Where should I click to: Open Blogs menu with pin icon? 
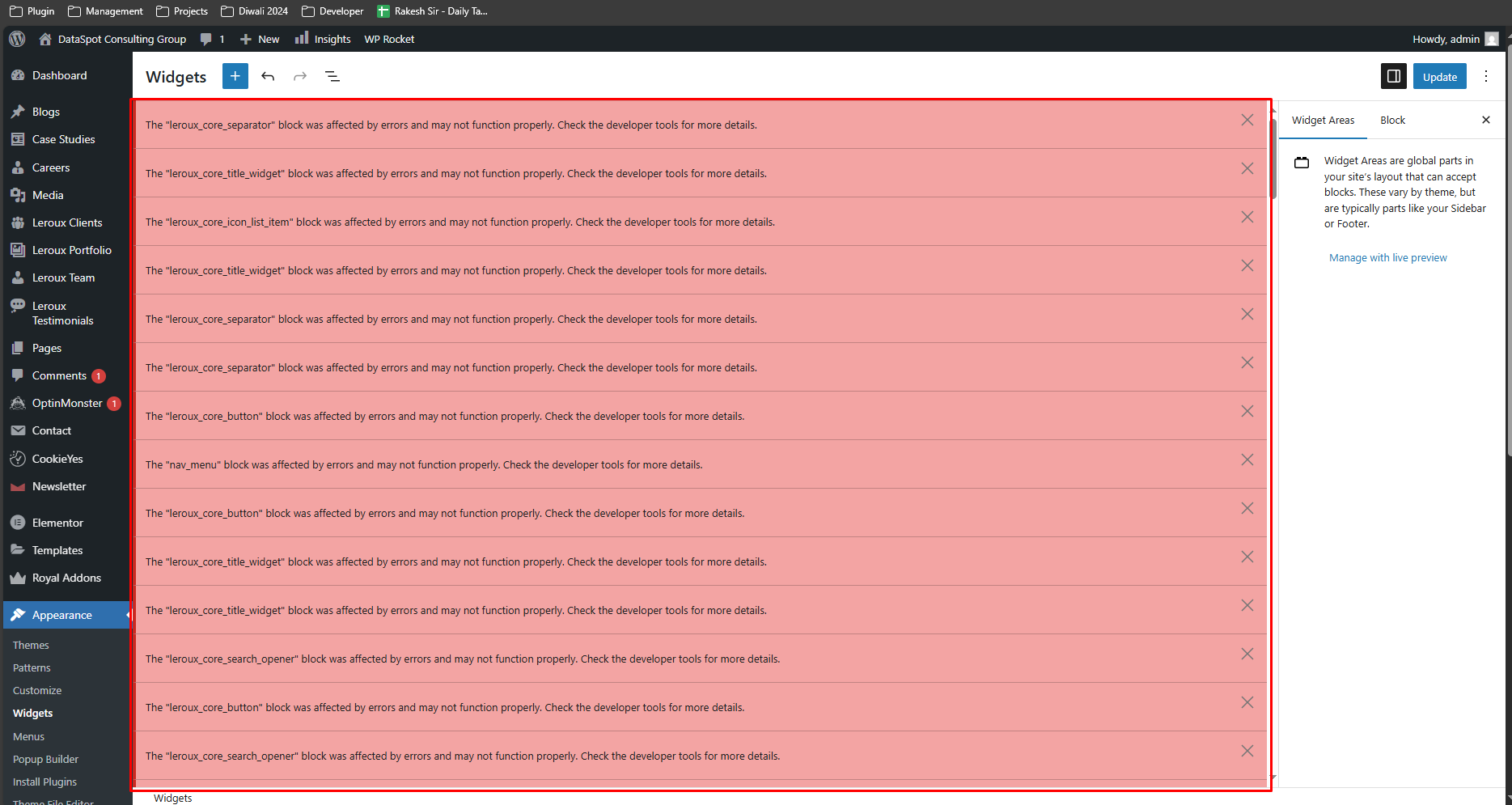pos(66,112)
